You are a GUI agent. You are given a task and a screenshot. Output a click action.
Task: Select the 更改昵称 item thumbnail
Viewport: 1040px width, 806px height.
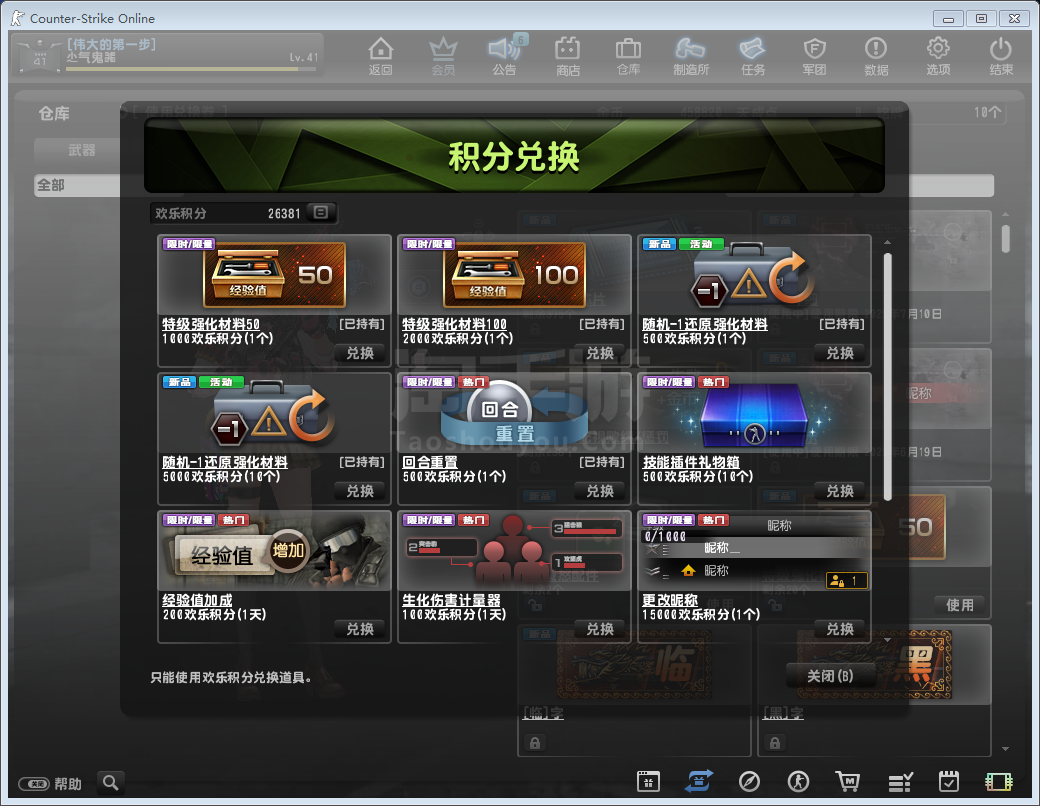[x=754, y=551]
